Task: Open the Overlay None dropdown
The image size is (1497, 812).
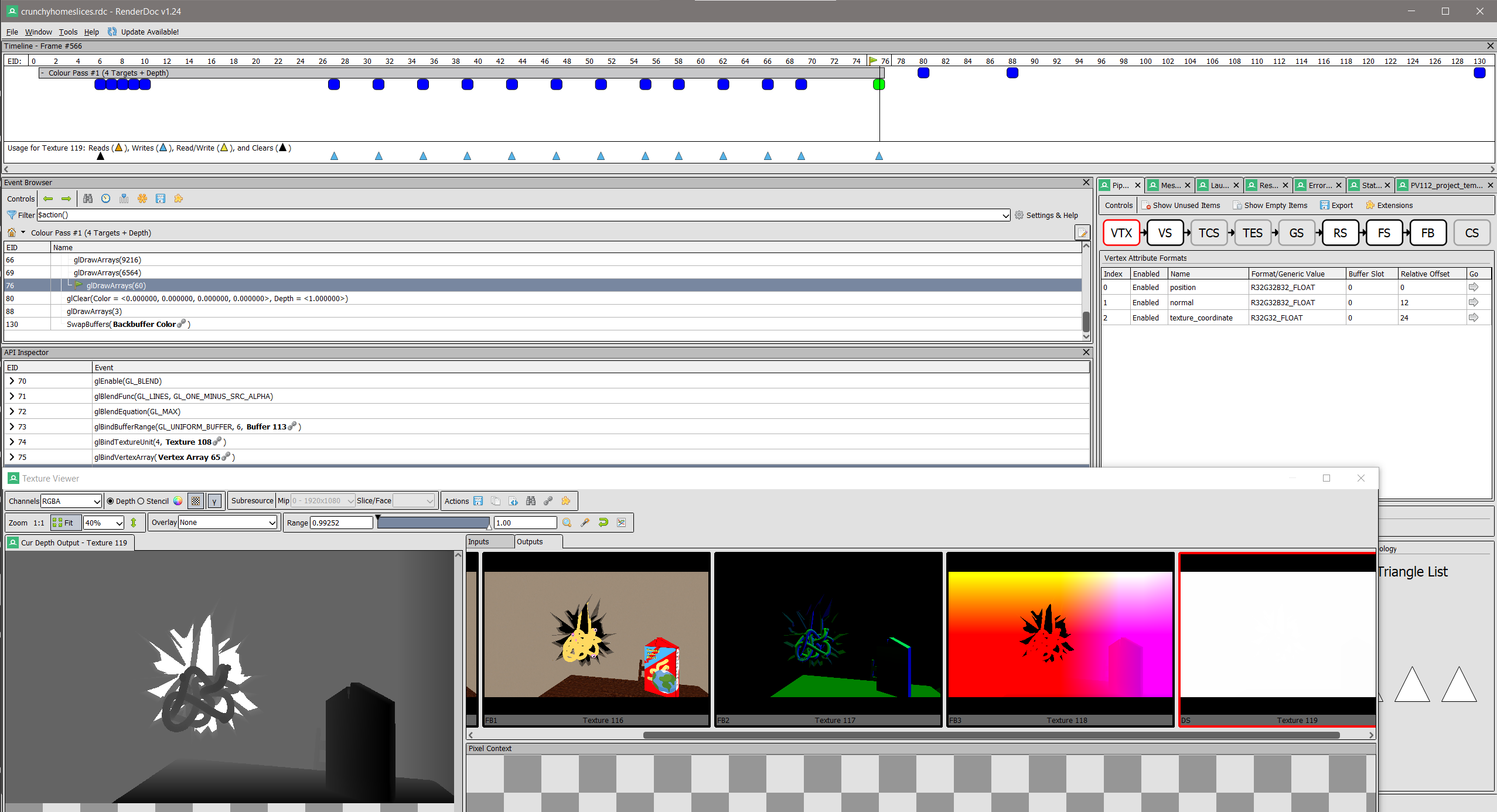Action: 227,523
